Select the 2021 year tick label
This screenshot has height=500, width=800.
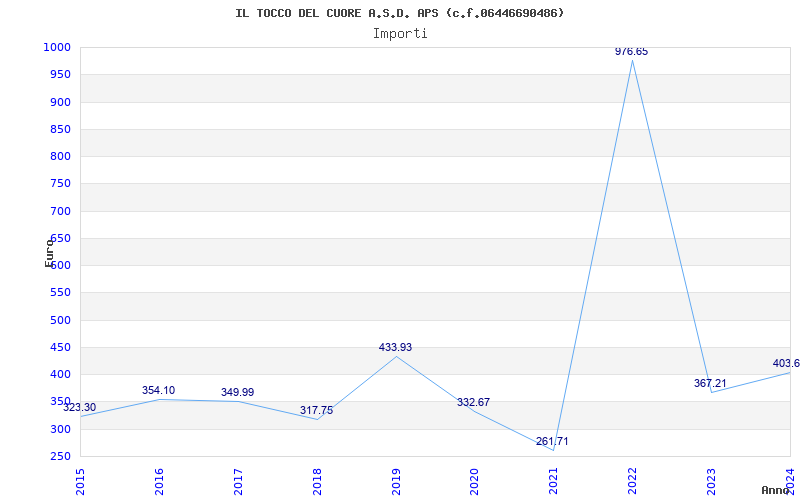pos(554,481)
